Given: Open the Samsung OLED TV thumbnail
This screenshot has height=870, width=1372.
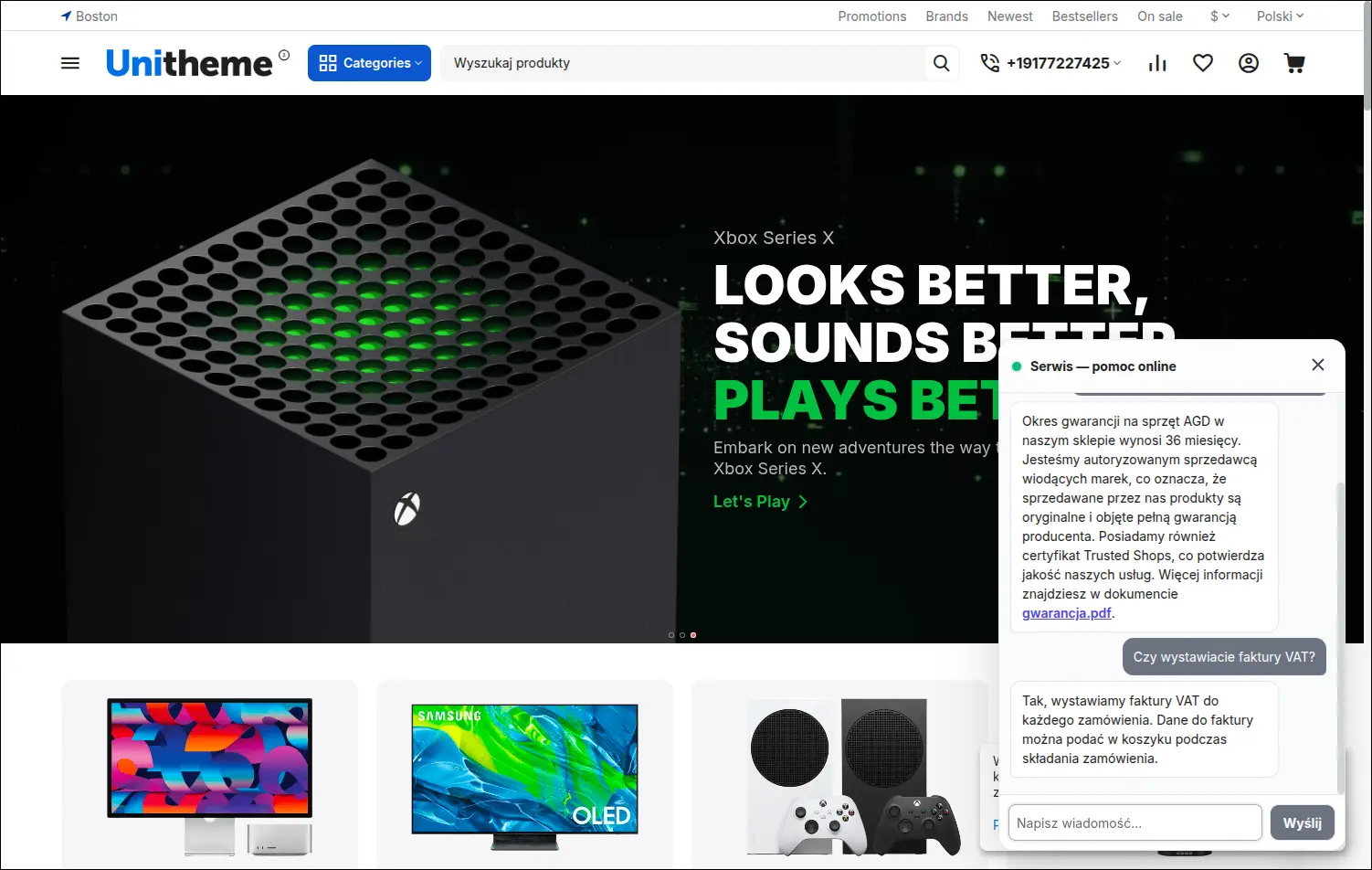Looking at the screenshot, I should [525, 775].
